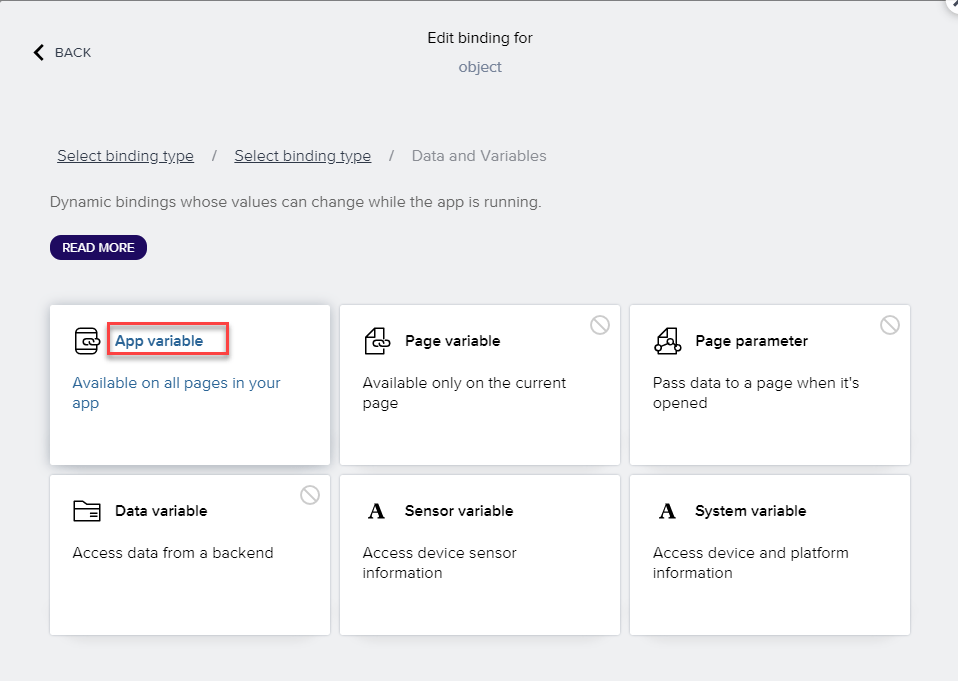Click the Sensor variable letter icon
This screenshot has width=958, height=681.
click(x=376, y=511)
